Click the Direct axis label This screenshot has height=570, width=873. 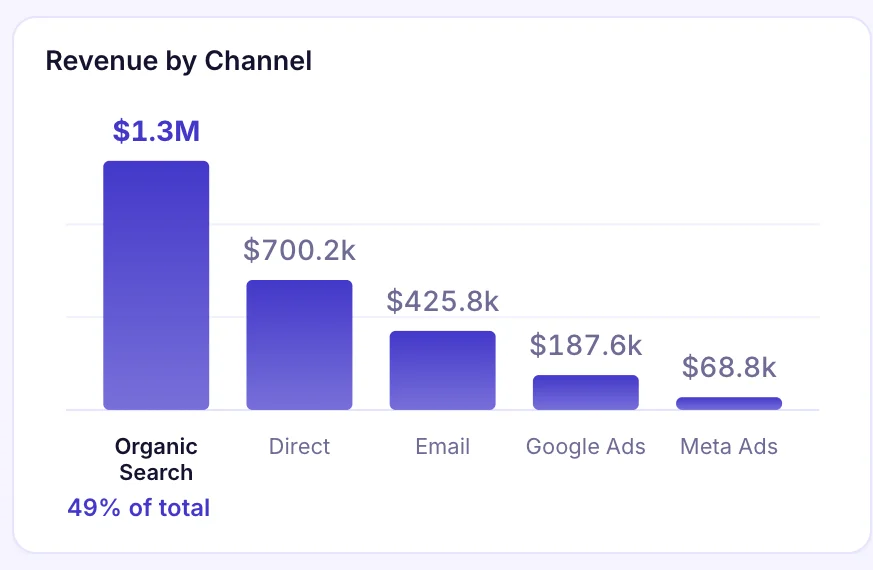click(300, 446)
